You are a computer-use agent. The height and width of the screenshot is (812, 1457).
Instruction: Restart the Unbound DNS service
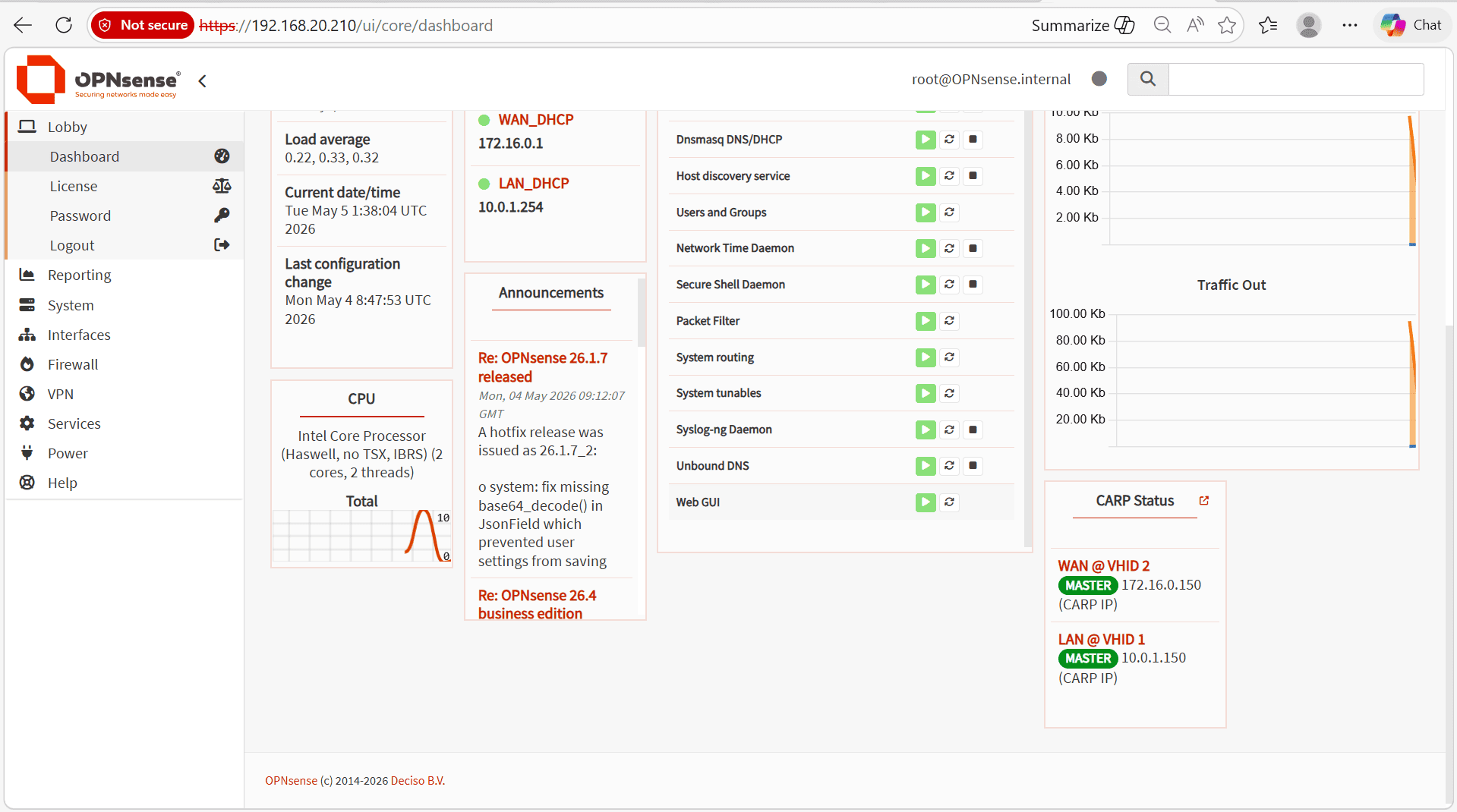click(x=949, y=465)
